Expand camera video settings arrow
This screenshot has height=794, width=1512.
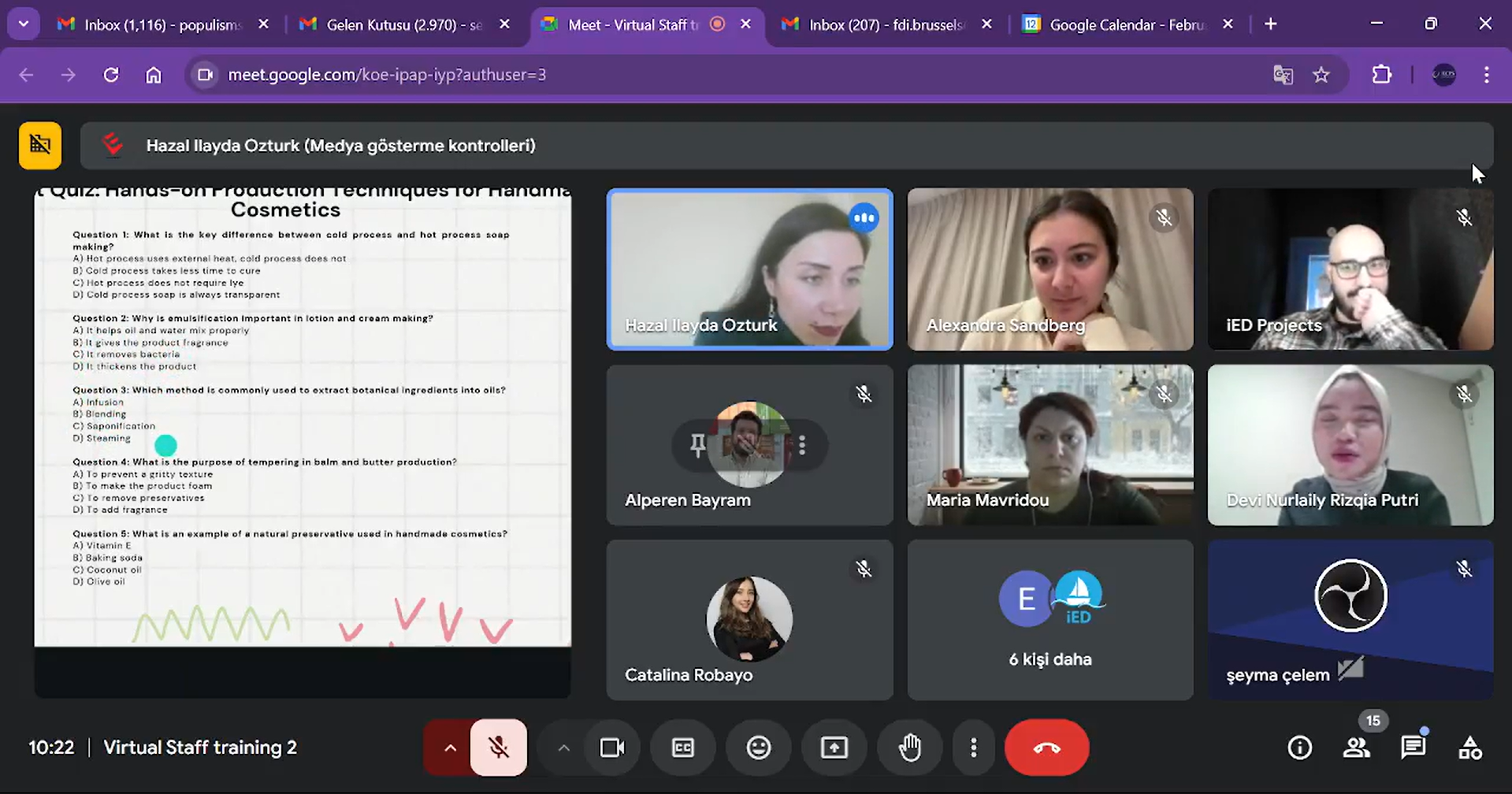(x=563, y=748)
